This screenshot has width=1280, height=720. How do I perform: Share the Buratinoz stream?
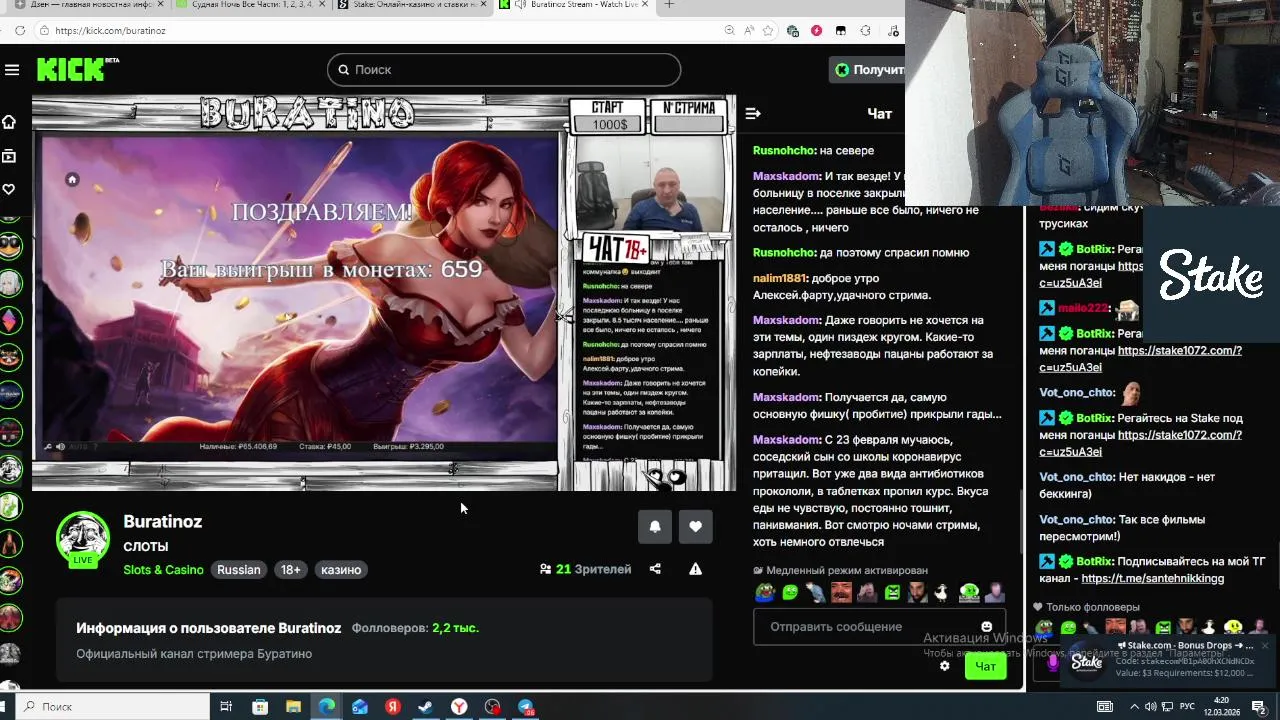655,569
